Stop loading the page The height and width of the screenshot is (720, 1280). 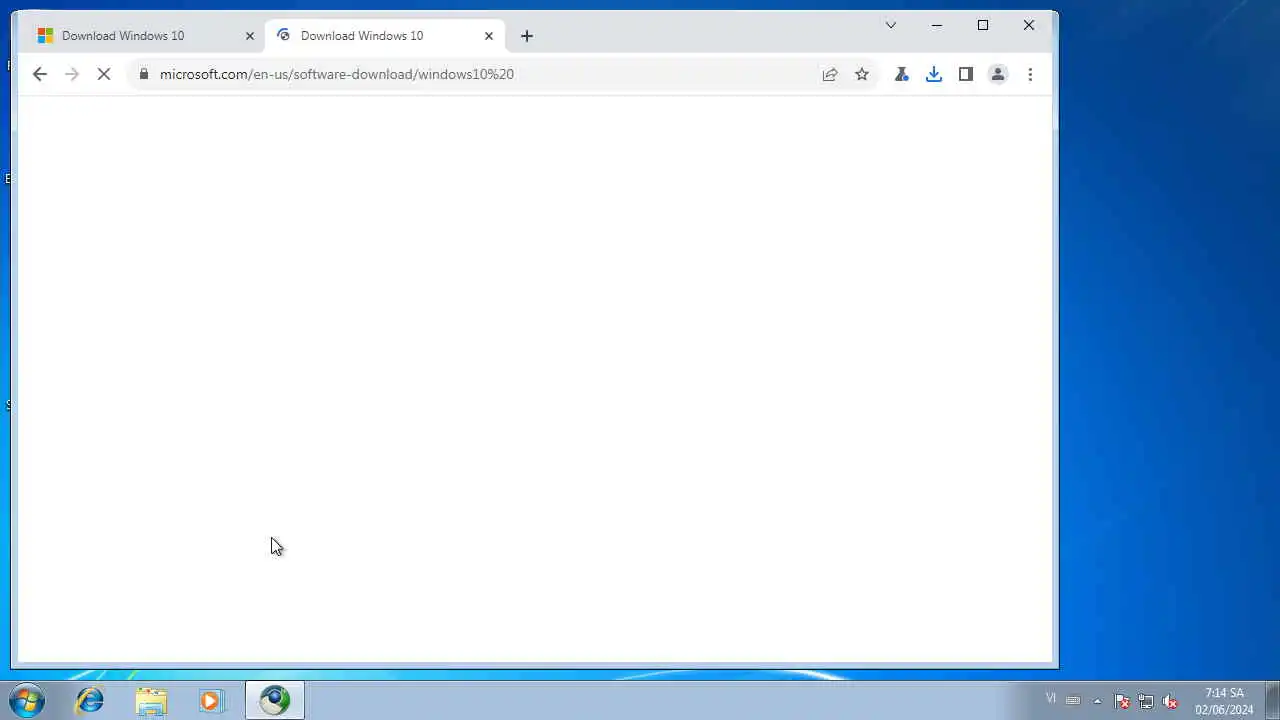104,74
